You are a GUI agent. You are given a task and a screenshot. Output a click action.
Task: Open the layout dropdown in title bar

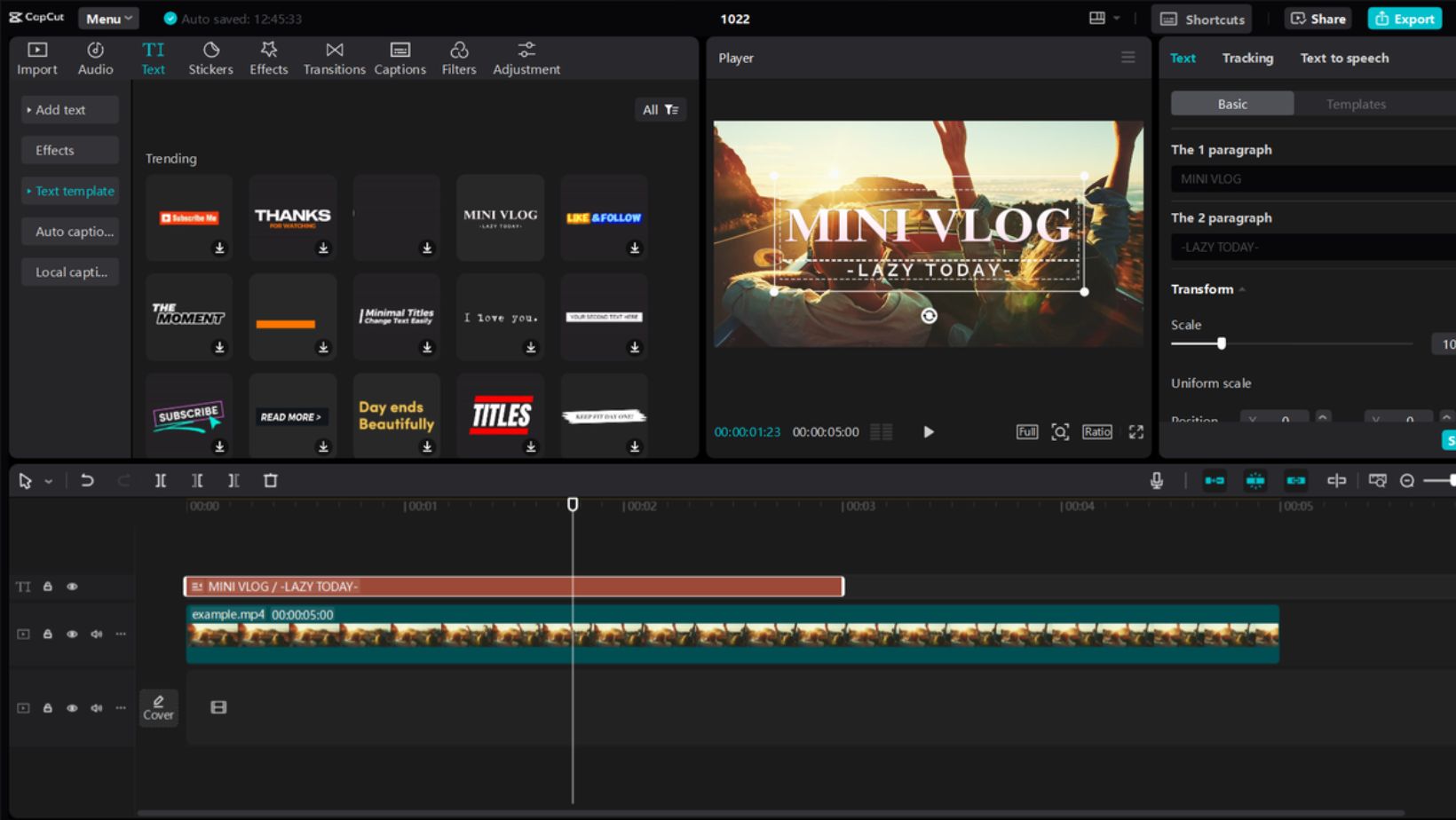pyautogui.click(x=1104, y=19)
